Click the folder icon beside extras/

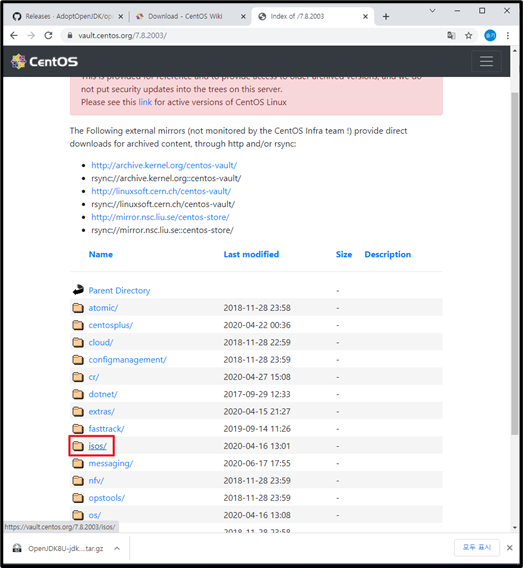pos(78,412)
